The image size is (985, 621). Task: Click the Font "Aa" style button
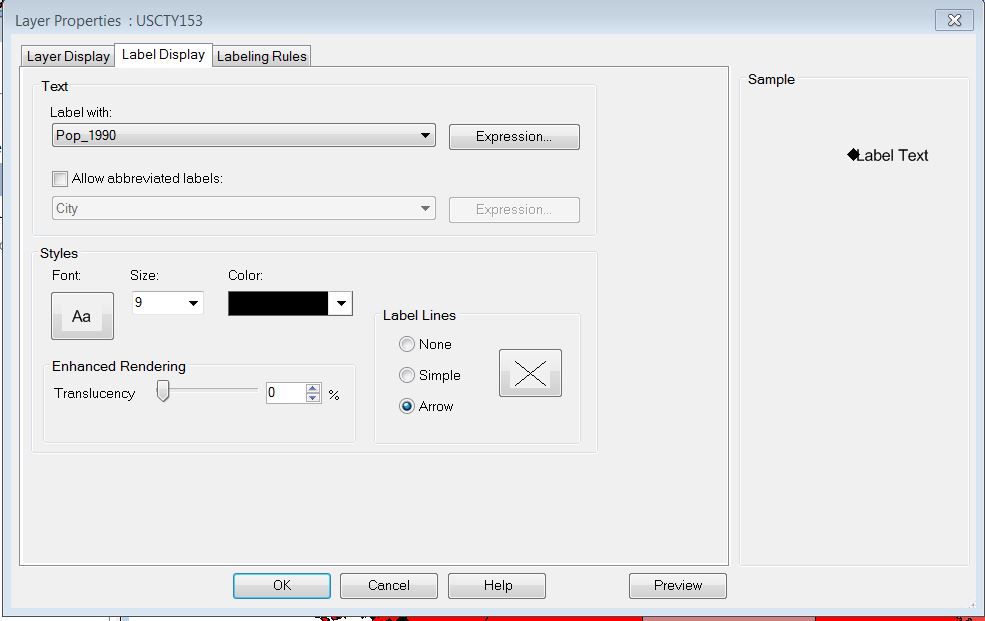pyautogui.click(x=81, y=315)
